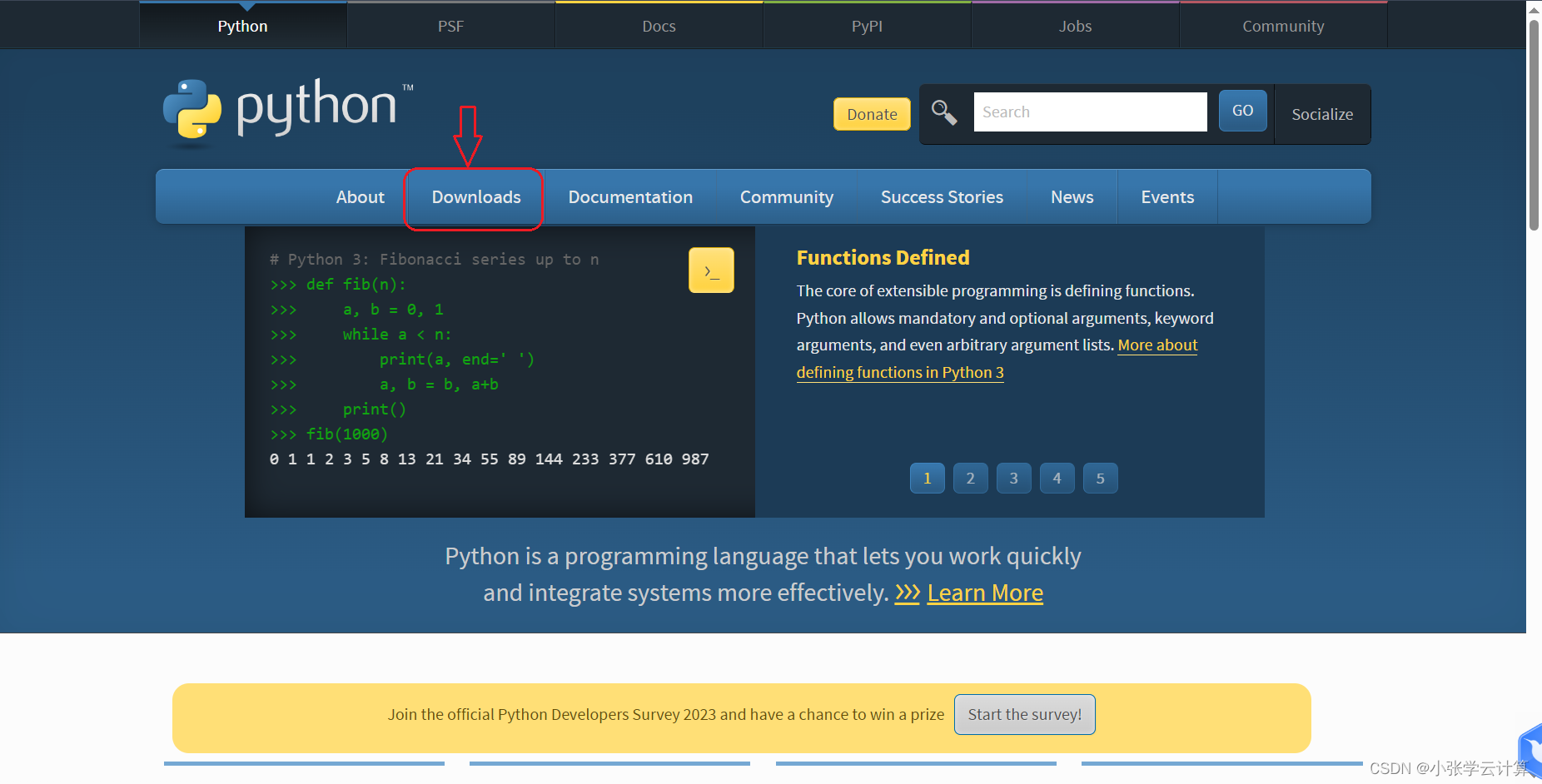Open the About menu
Image resolution: width=1542 pixels, height=784 pixels.
point(360,197)
